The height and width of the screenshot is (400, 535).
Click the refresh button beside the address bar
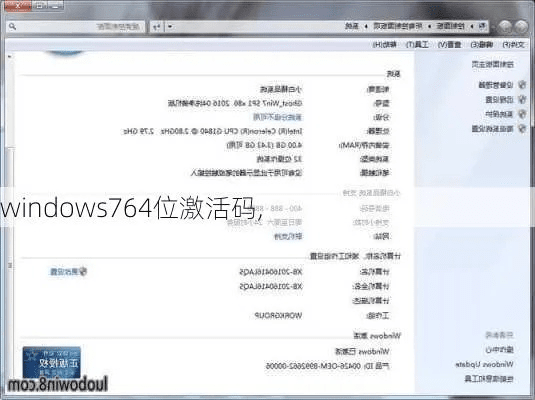(157, 26)
